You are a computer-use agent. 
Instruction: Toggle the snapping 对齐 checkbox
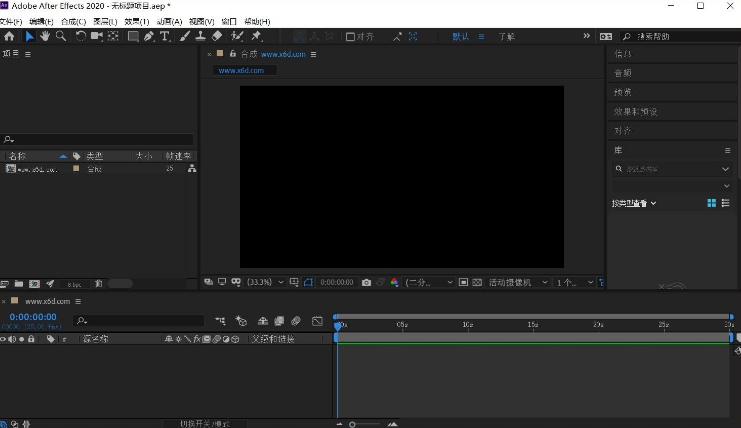tap(351, 37)
